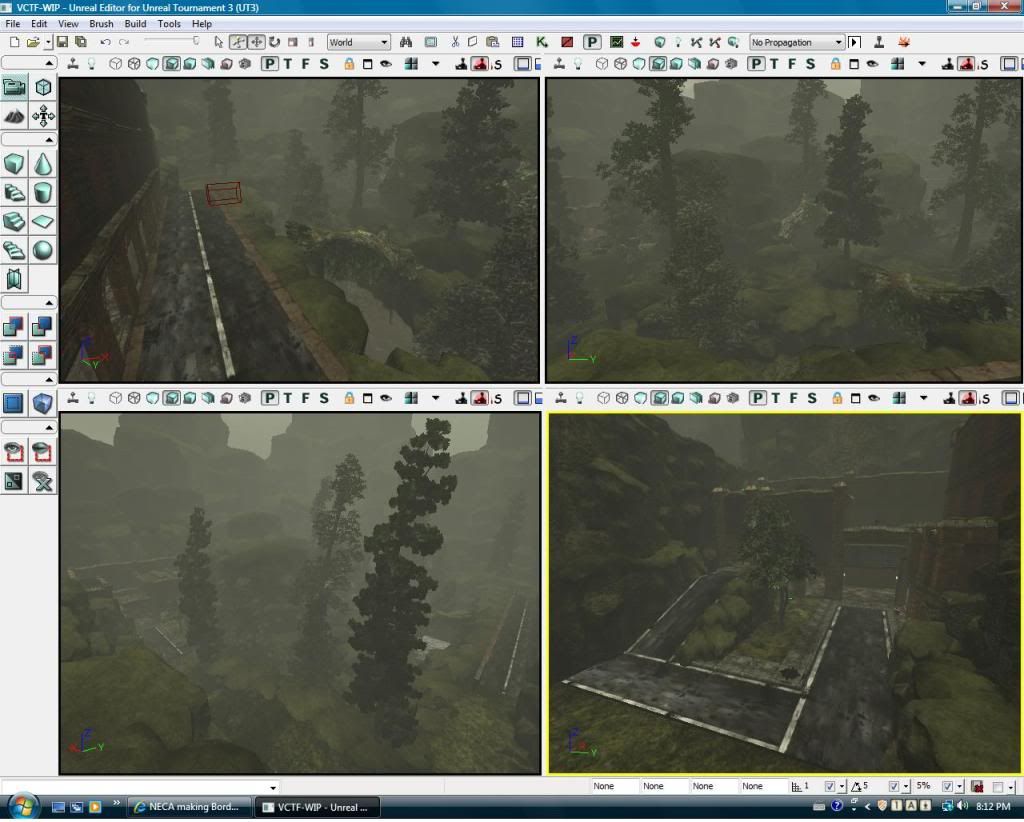Viewport: 1024px width, 822px height.
Task: Open the Tools menu
Action: click(x=169, y=24)
